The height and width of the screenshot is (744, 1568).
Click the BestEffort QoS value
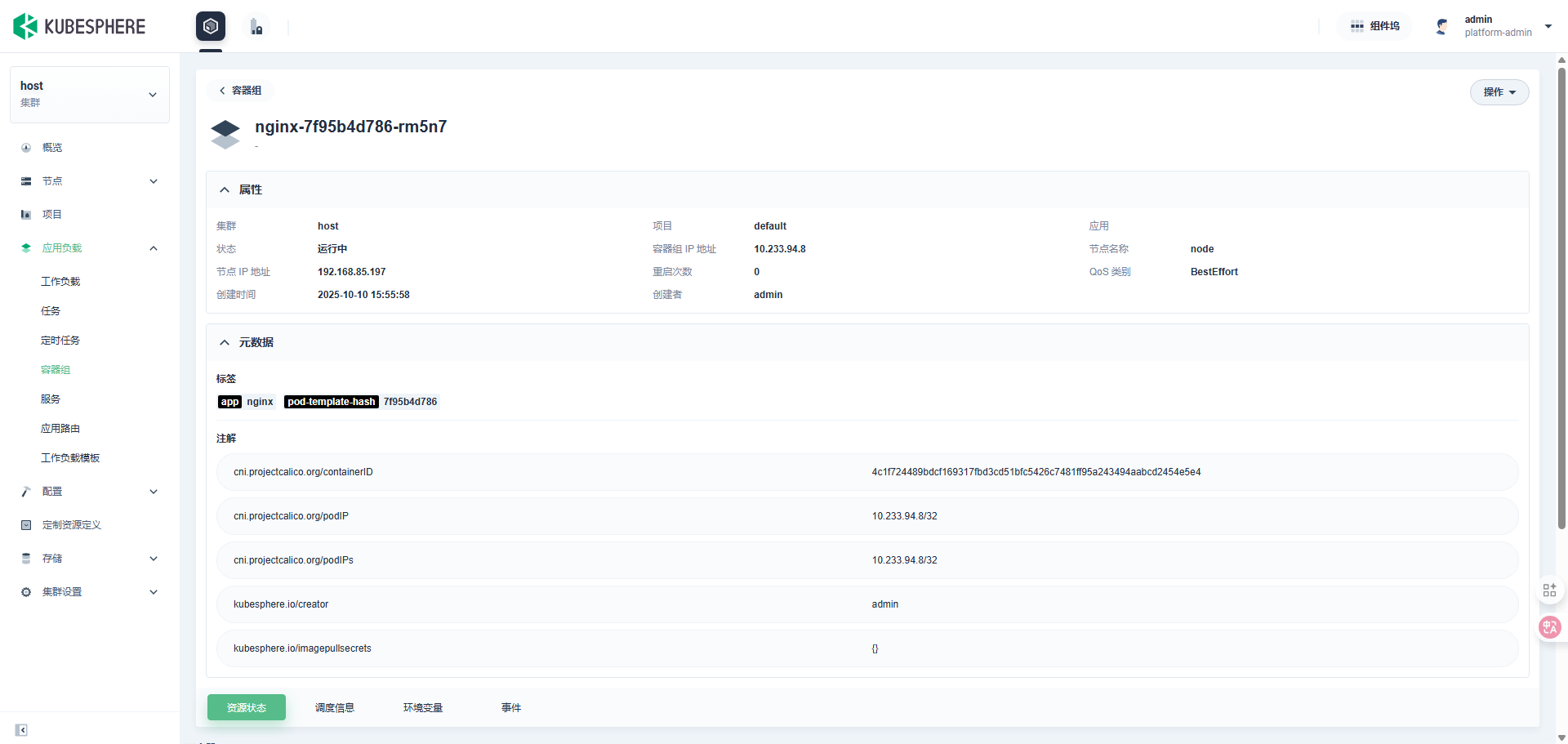(x=1214, y=272)
